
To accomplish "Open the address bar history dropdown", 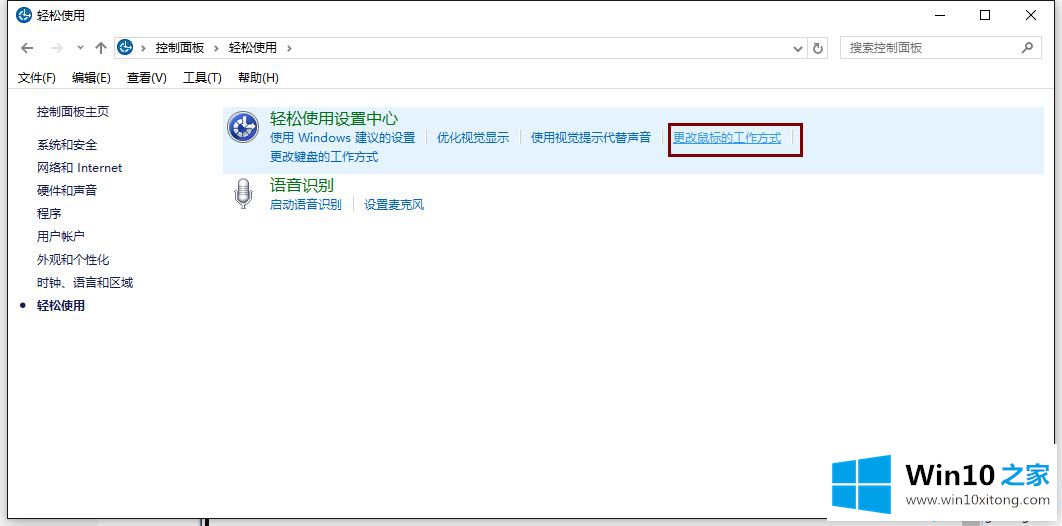I will pos(797,48).
